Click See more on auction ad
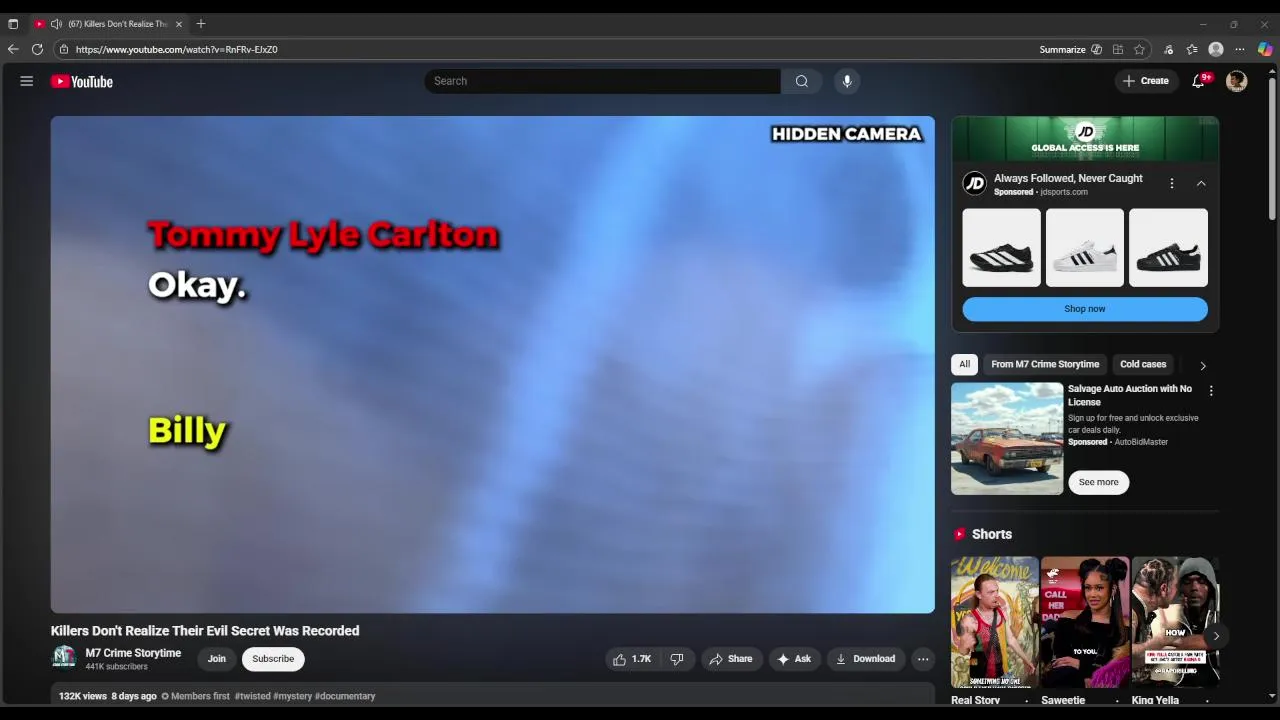The height and width of the screenshot is (720, 1280). 1098,482
